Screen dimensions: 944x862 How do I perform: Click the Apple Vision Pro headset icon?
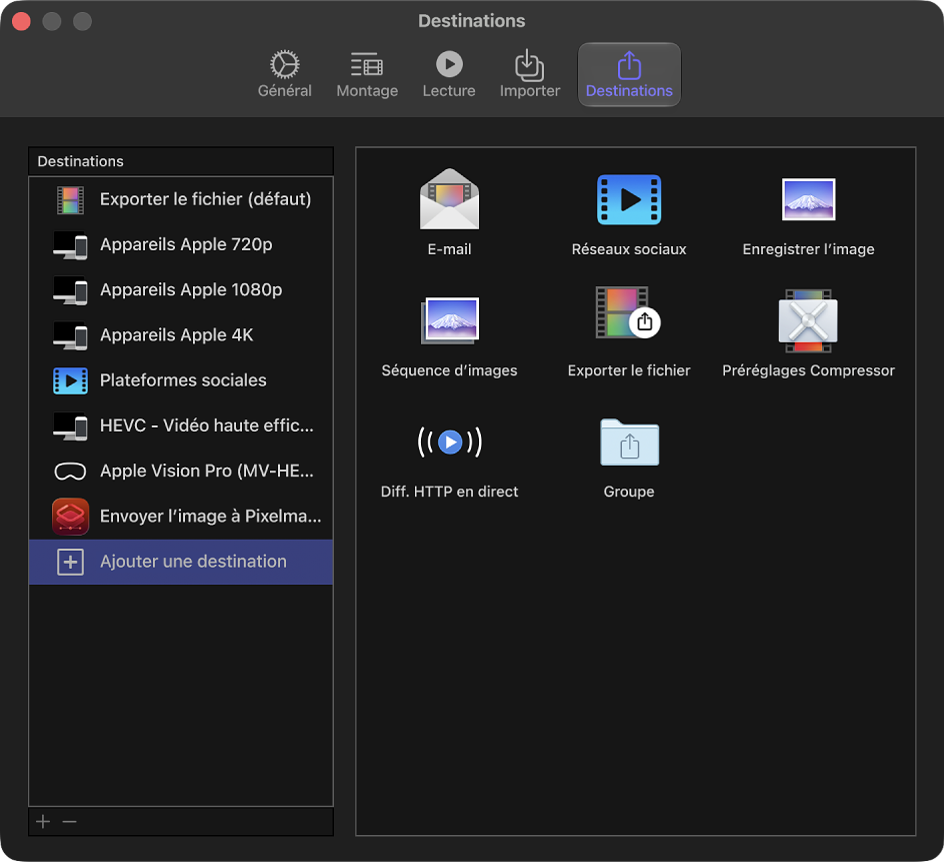tap(70, 471)
